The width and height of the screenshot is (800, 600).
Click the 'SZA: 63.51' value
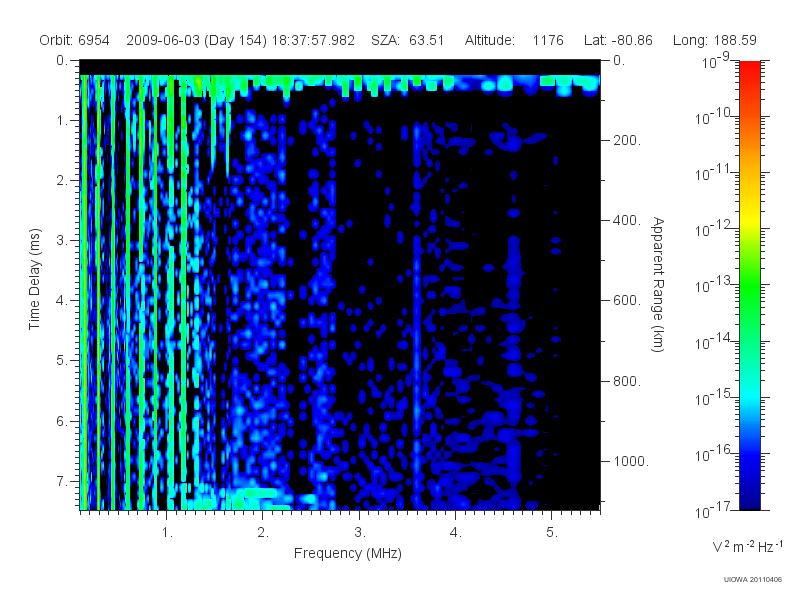pos(408,40)
